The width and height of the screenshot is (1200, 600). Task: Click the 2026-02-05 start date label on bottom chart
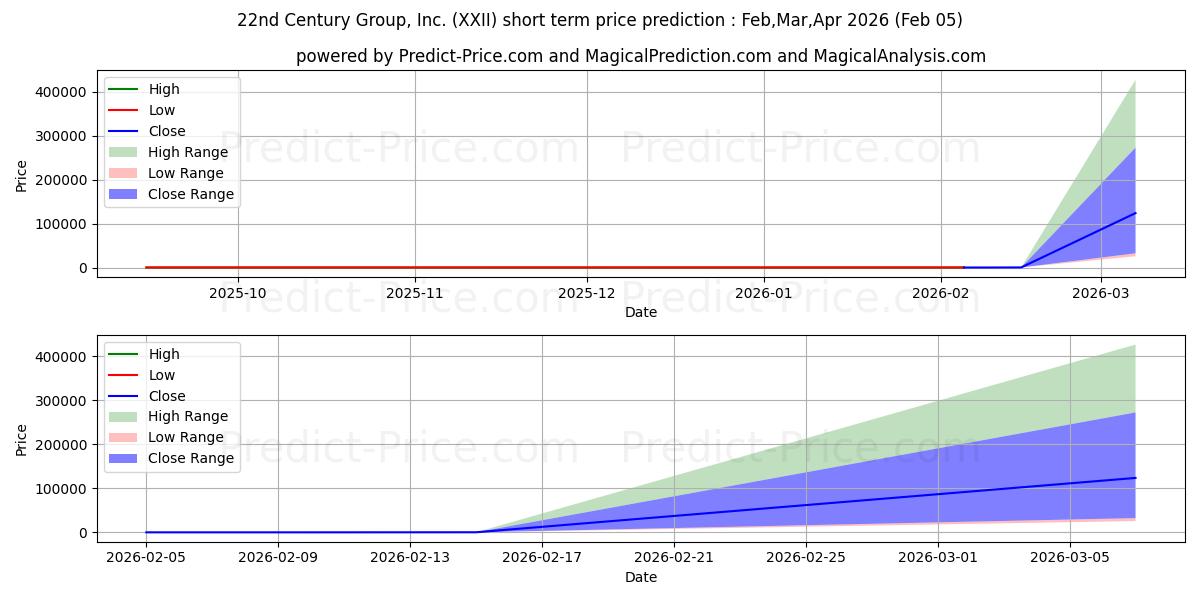click(x=146, y=558)
